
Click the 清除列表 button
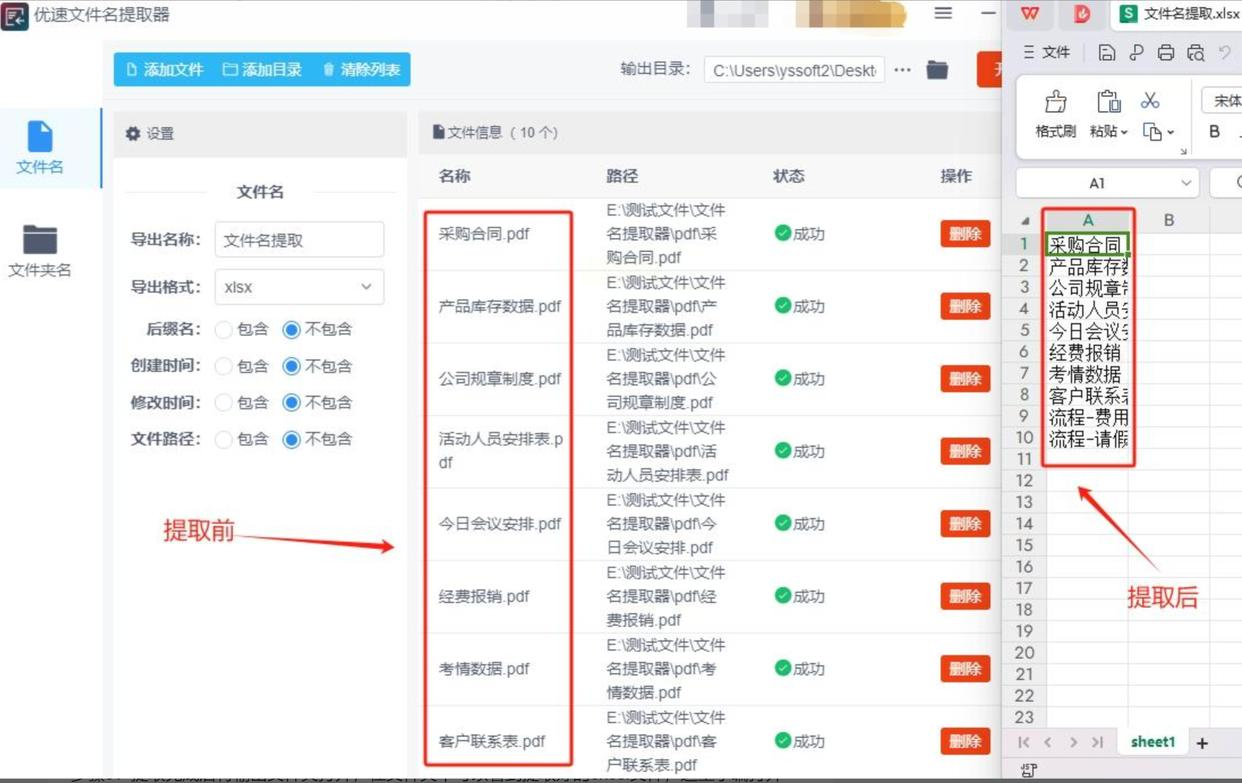coord(361,69)
